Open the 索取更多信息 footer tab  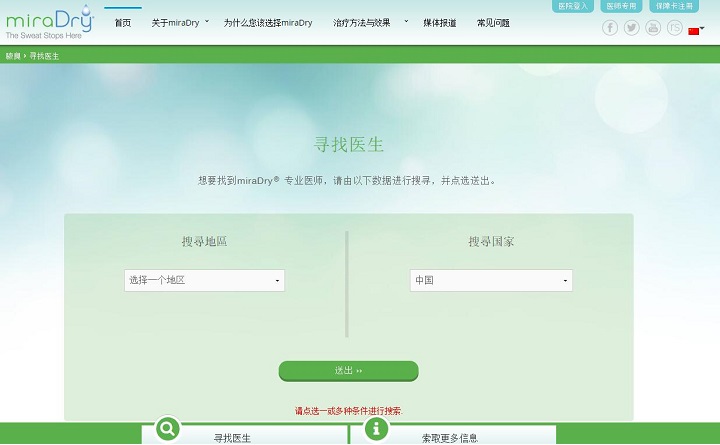coord(453,434)
